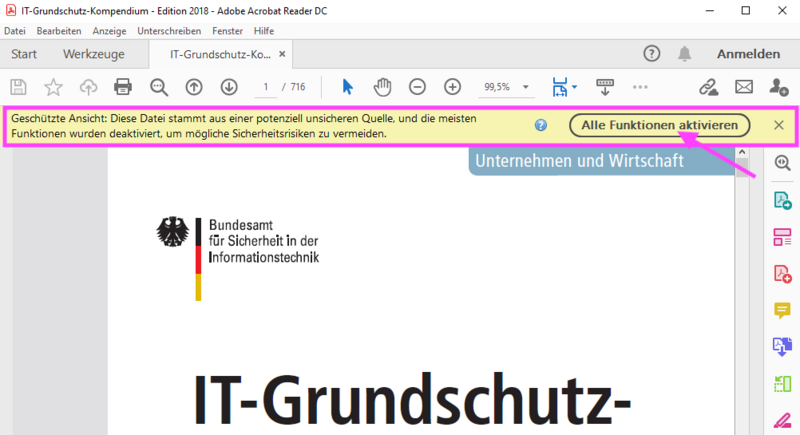Go to next page arrow icon
The image size is (800, 435).
click(229, 87)
